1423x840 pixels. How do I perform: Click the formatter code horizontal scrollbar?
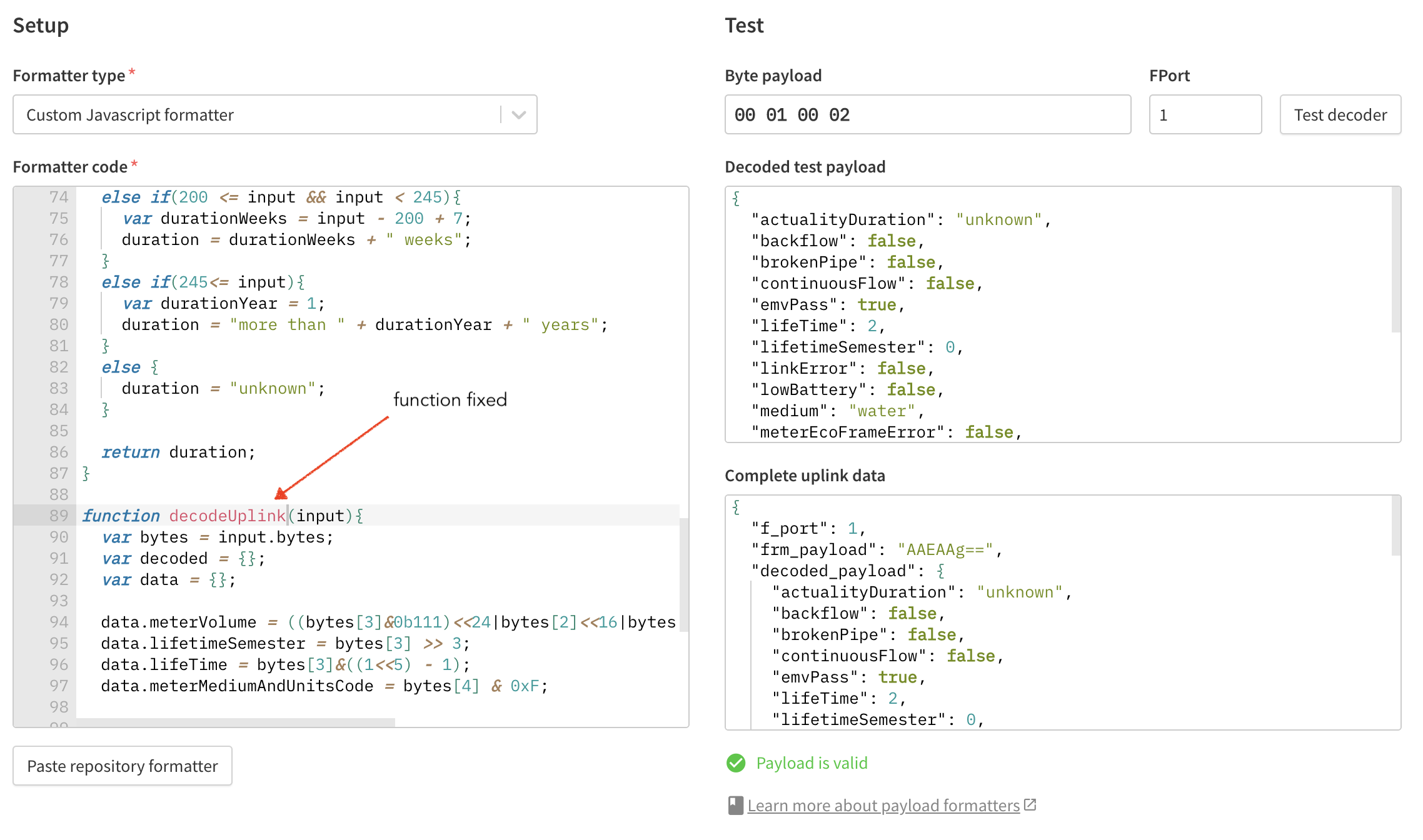pos(235,722)
